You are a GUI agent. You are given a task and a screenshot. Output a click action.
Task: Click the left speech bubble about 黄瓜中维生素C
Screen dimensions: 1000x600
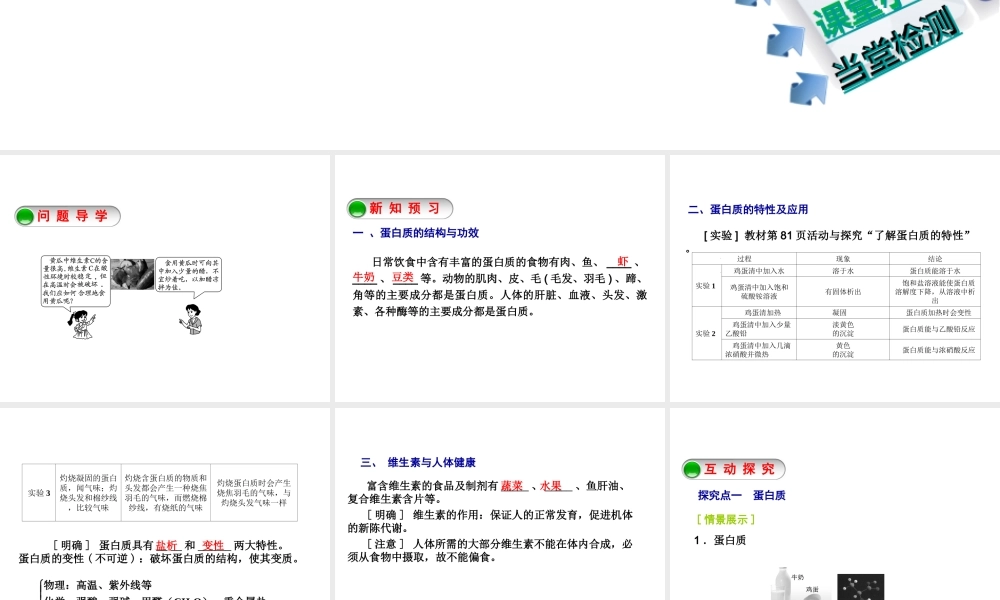point(76,281)
